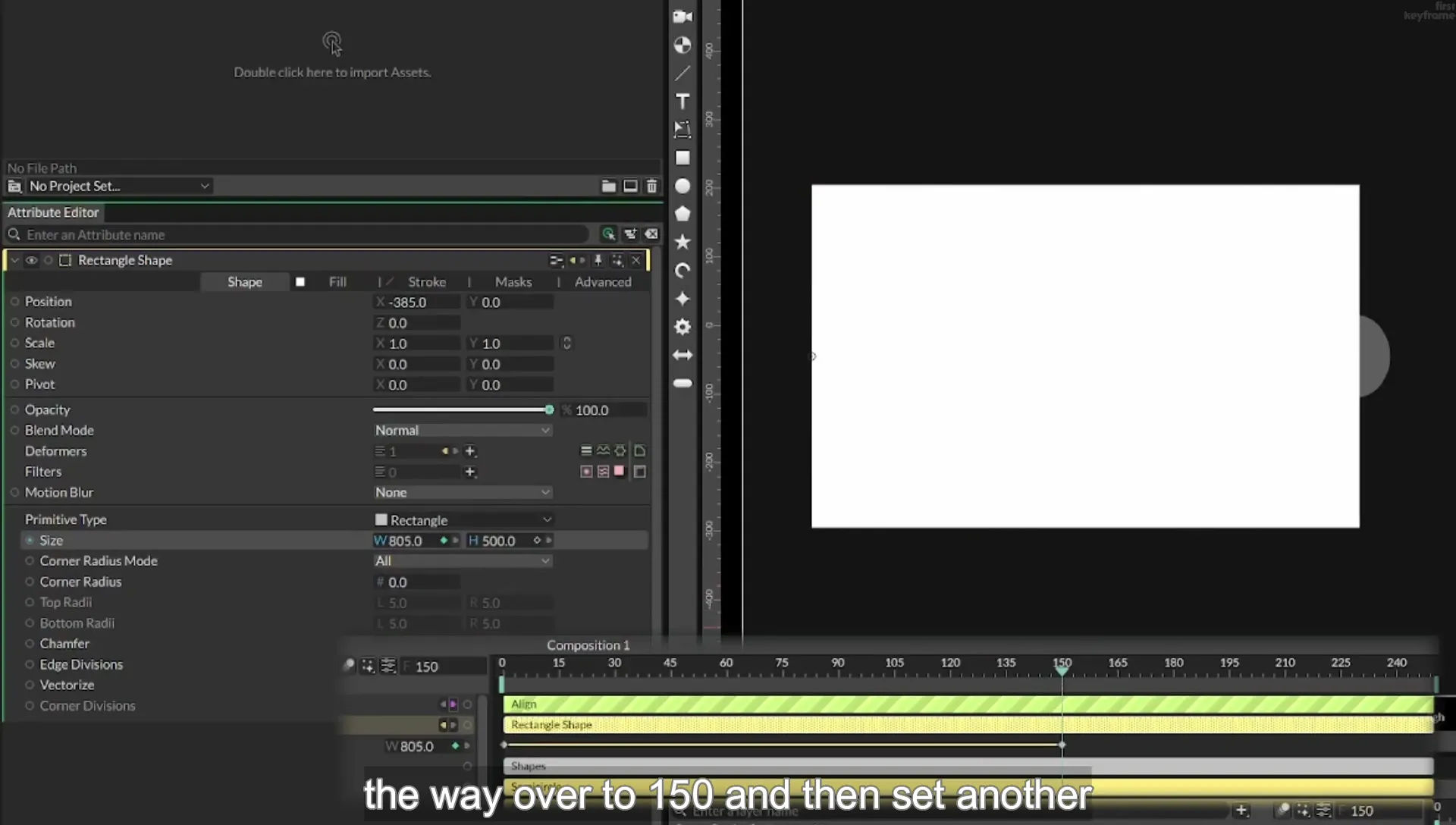The width and height of the screenshot is (1456, 825).
Task: Select the arc shape tool
Action: pyautogui.click(x=682, y=271)
